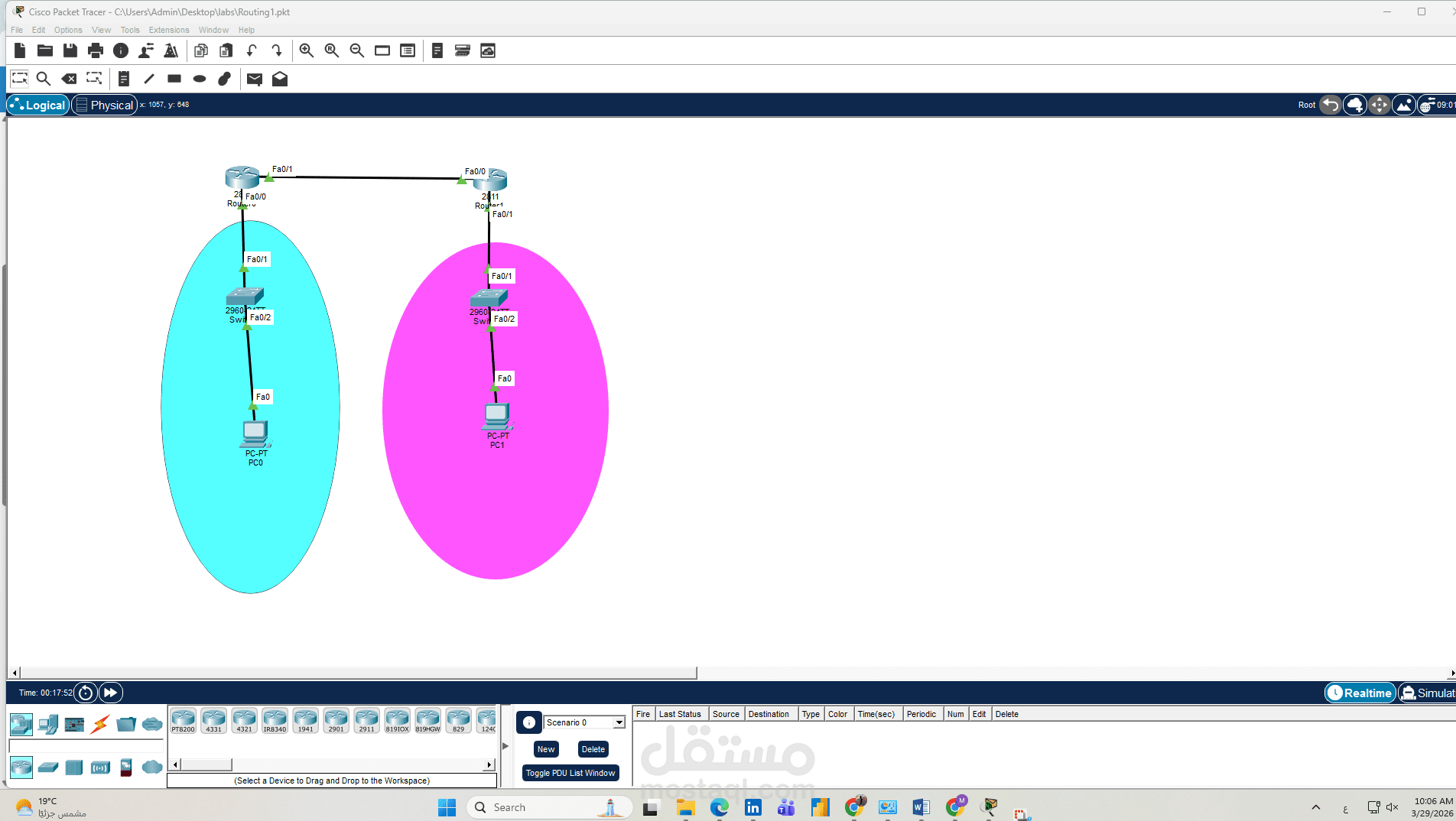The height and width of the screenshot is (821, 1456).
Task: Open the Extensions menu
Action: coord(169,30)
